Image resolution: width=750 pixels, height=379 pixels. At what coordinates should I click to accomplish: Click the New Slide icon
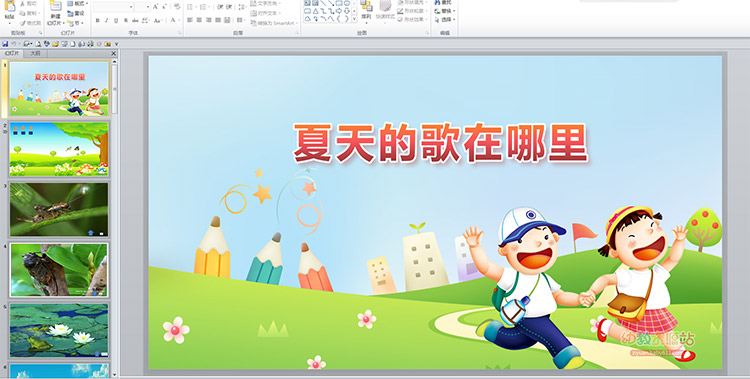coord(55,13)
